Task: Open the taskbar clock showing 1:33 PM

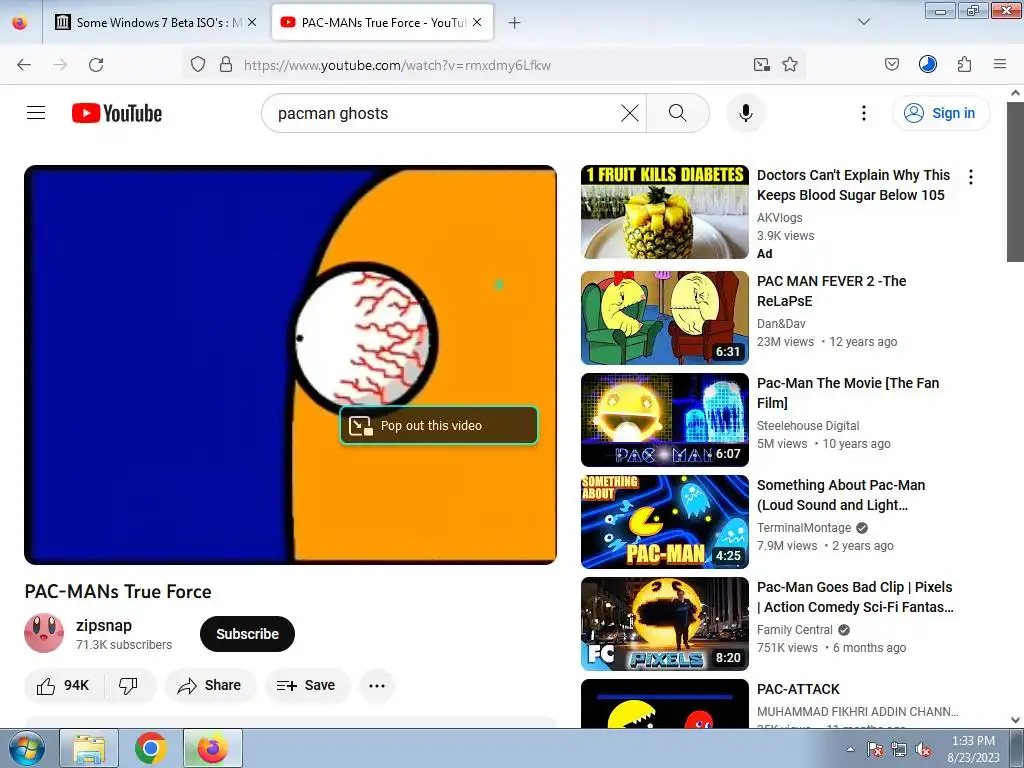Action: 973,749
